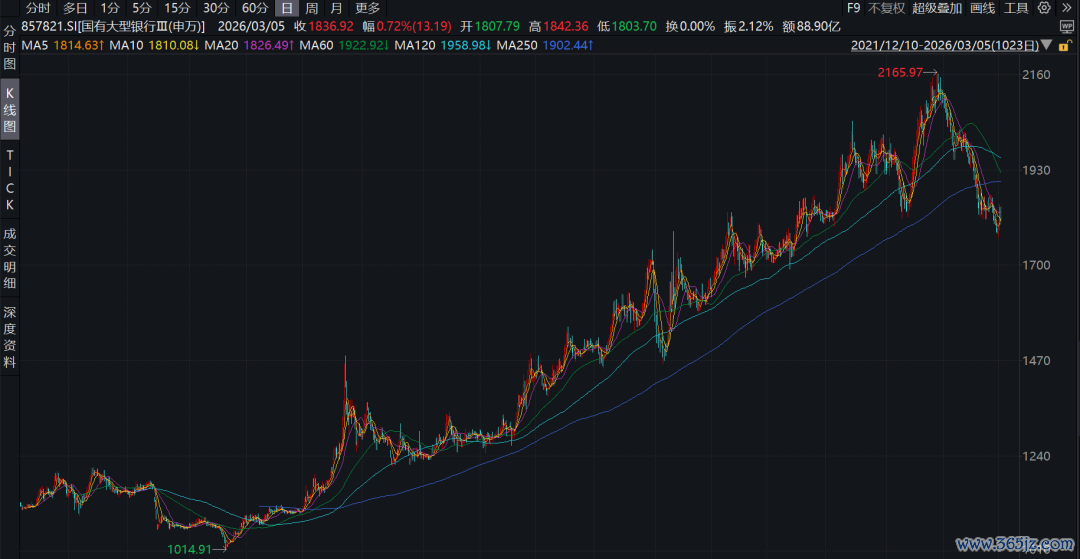Open F9 deep information
Screen dimensions: 1080x559
click(x=853, y=8)
